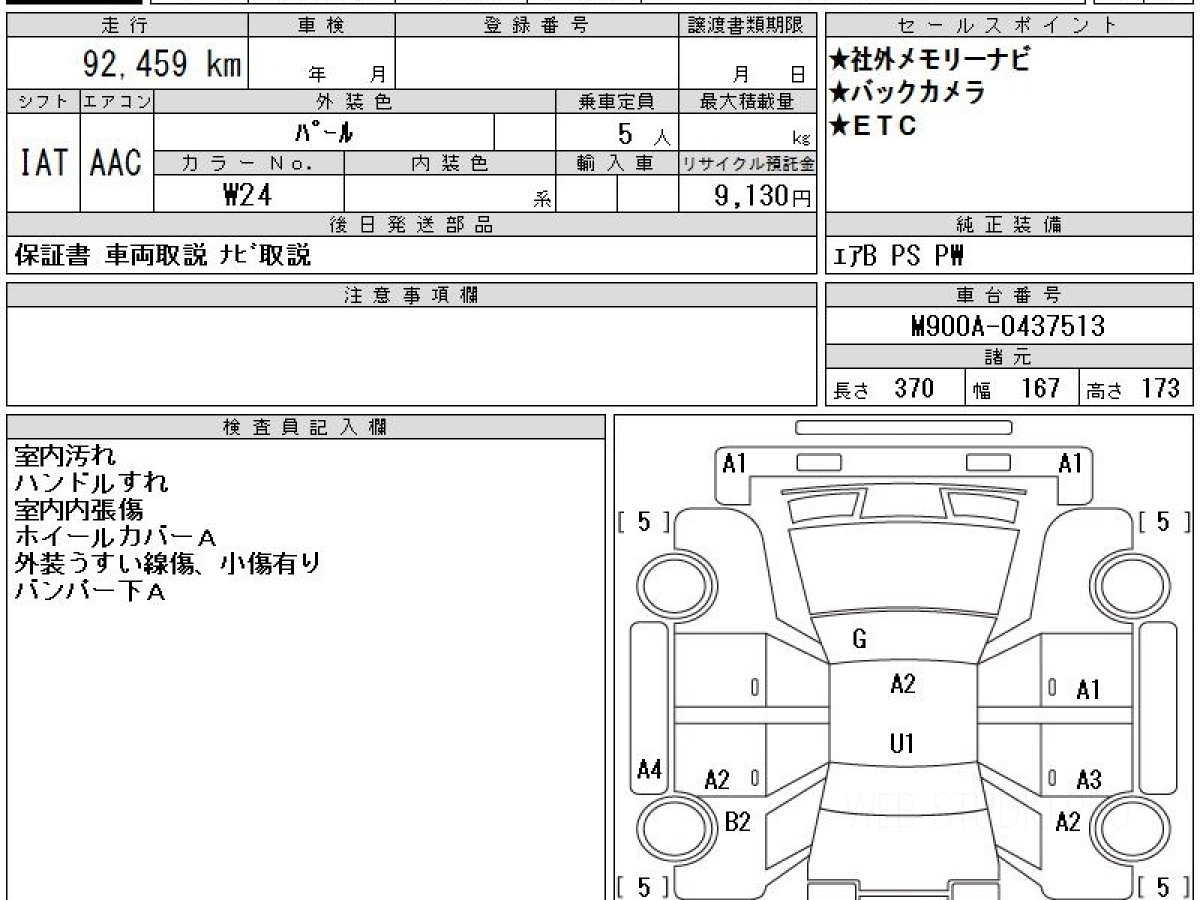Click the 外装色 header
This screenshot has width=1200, height=900.
(355, 101)
